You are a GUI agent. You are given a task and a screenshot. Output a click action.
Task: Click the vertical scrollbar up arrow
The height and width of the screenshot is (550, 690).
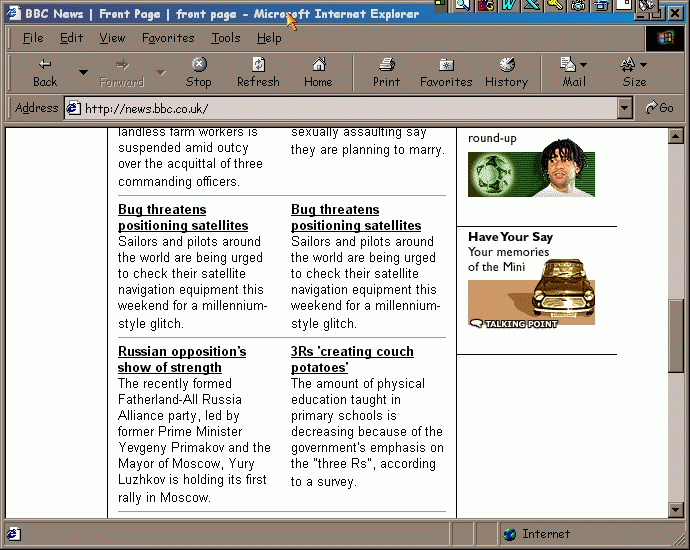(675, 136)
